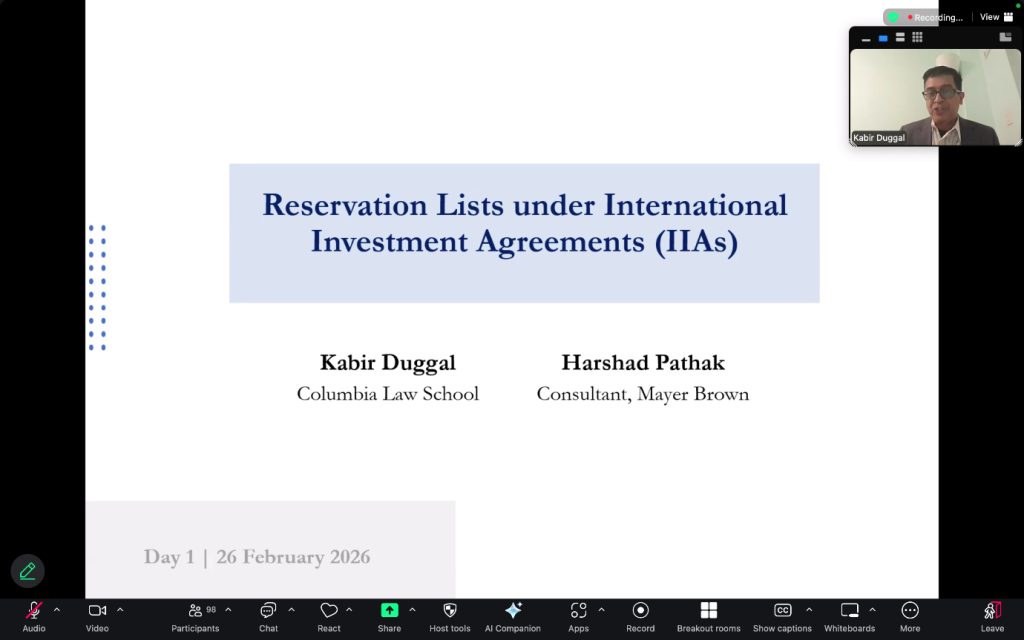Expand audio options arrow next to Audio

coord(57,609)
